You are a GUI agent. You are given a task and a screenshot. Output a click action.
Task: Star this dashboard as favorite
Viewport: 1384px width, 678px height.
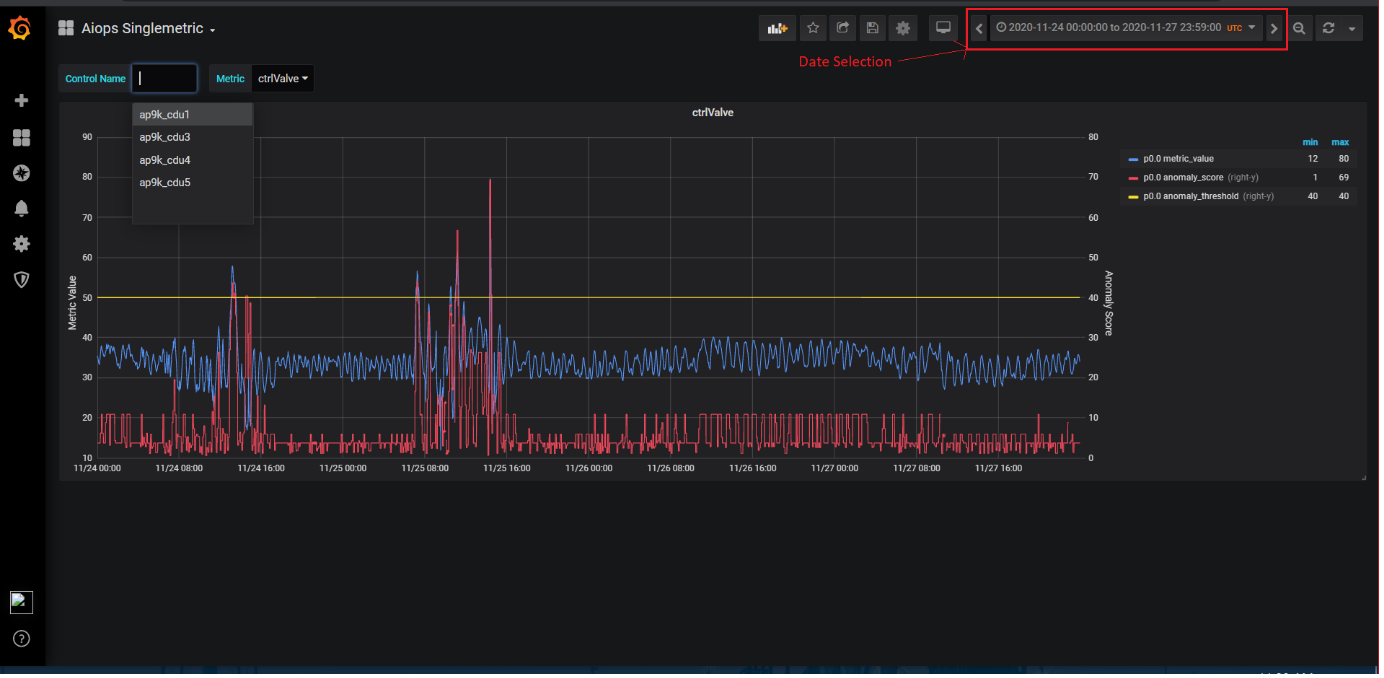point(813,29)
